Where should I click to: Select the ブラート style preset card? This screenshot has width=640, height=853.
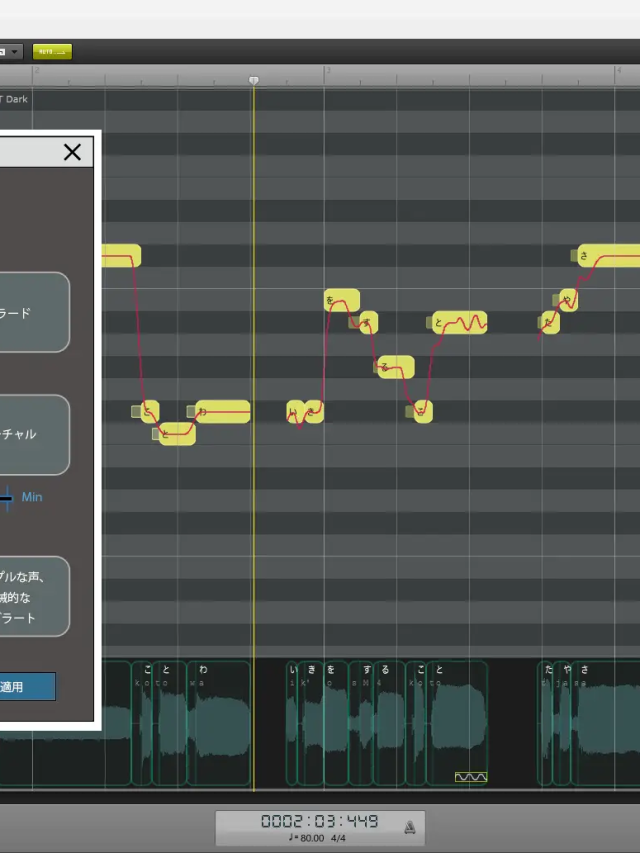click(34, 597)
